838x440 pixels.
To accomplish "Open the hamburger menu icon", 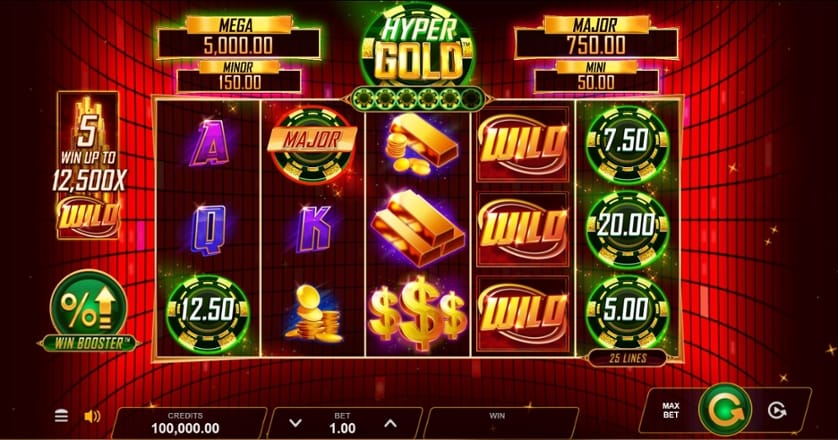I will point(61,415).
